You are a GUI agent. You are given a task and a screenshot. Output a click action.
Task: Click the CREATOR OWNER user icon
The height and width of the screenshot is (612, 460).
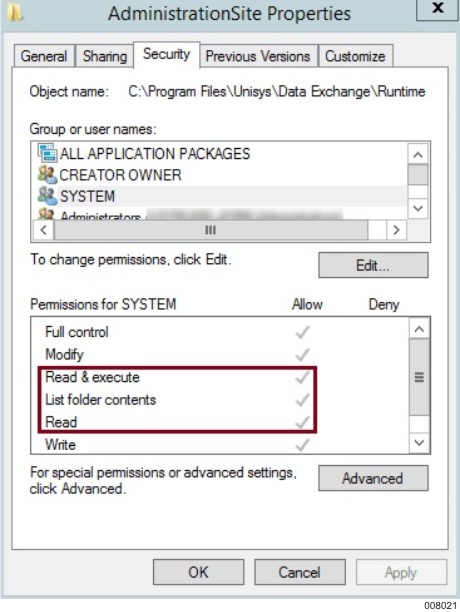tap(48, 174)
